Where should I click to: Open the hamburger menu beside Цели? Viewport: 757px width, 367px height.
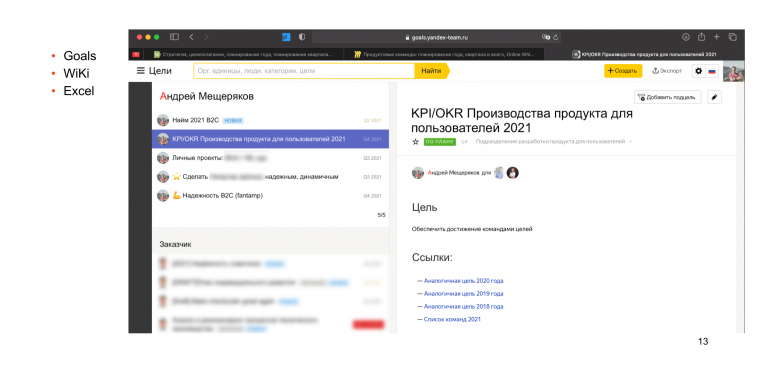click(140, 71)
